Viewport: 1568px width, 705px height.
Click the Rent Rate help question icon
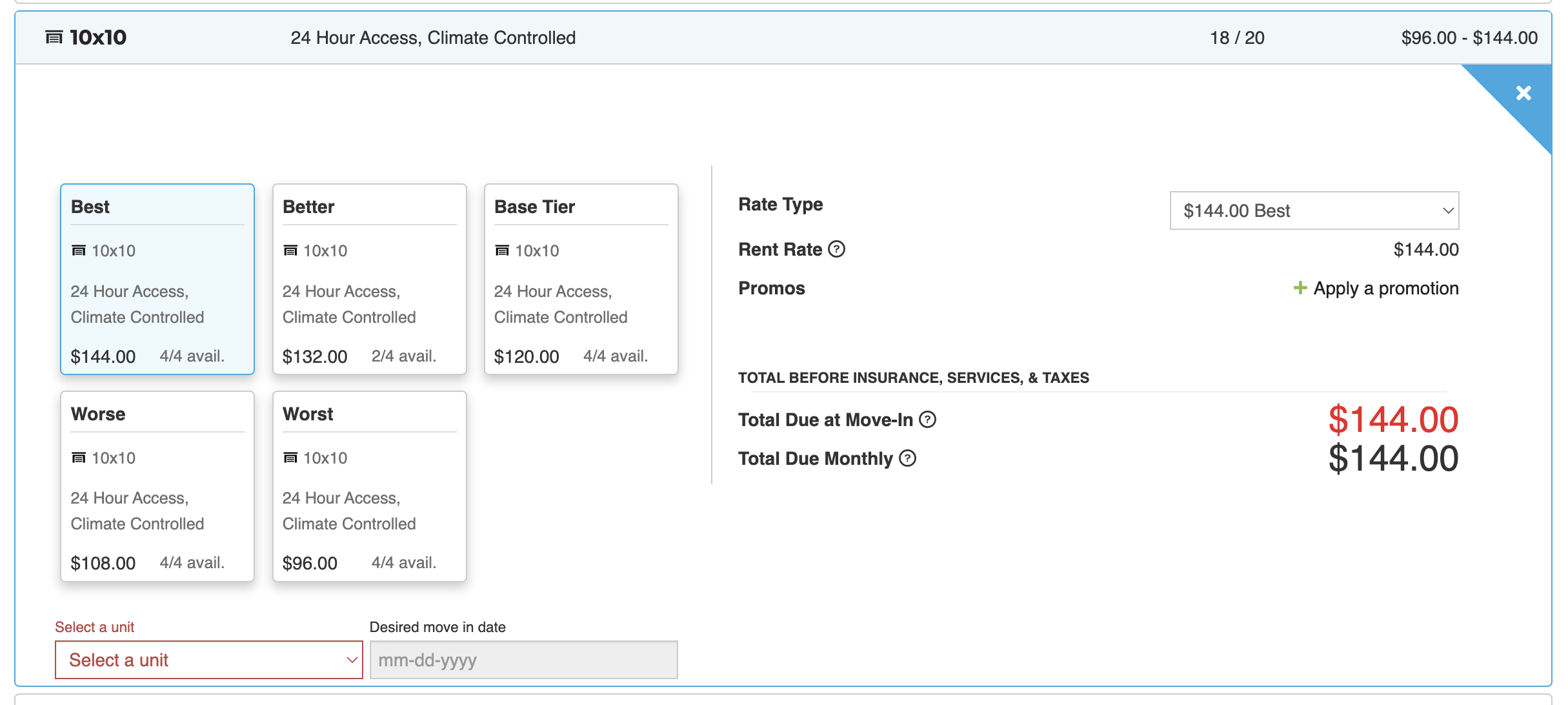[836, 249]
